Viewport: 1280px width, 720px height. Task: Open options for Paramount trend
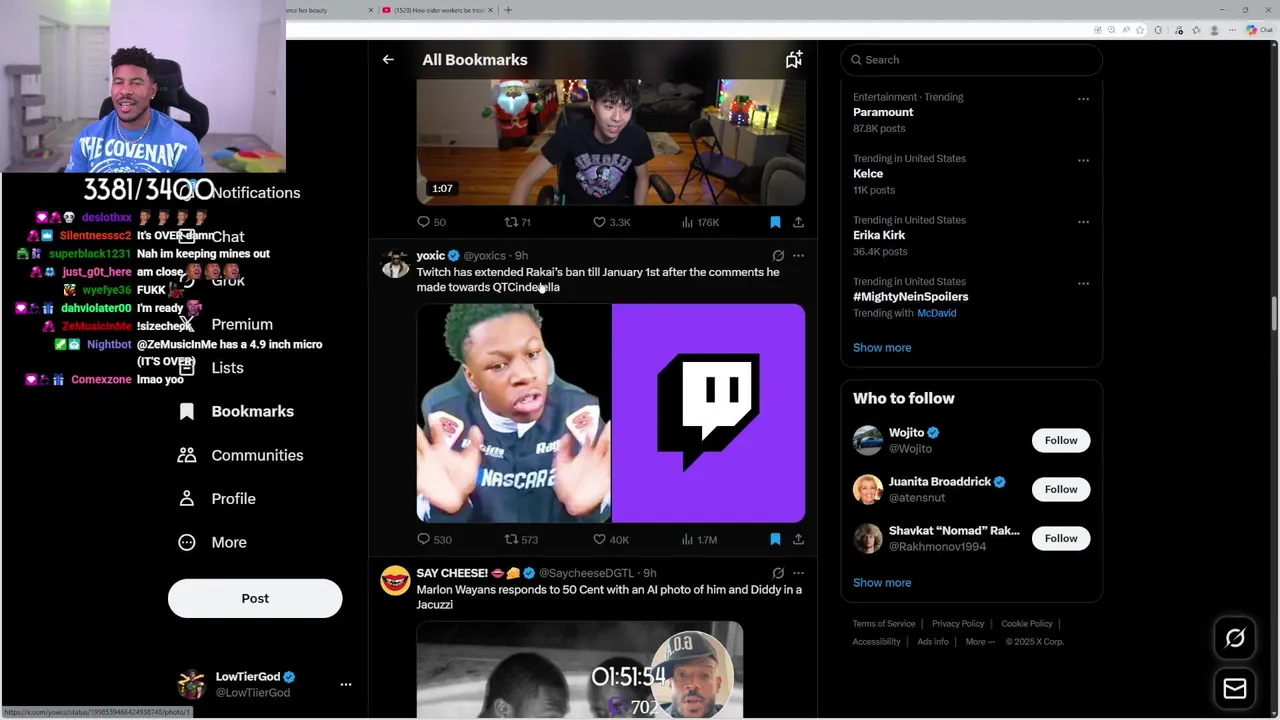click(1083, 99)
